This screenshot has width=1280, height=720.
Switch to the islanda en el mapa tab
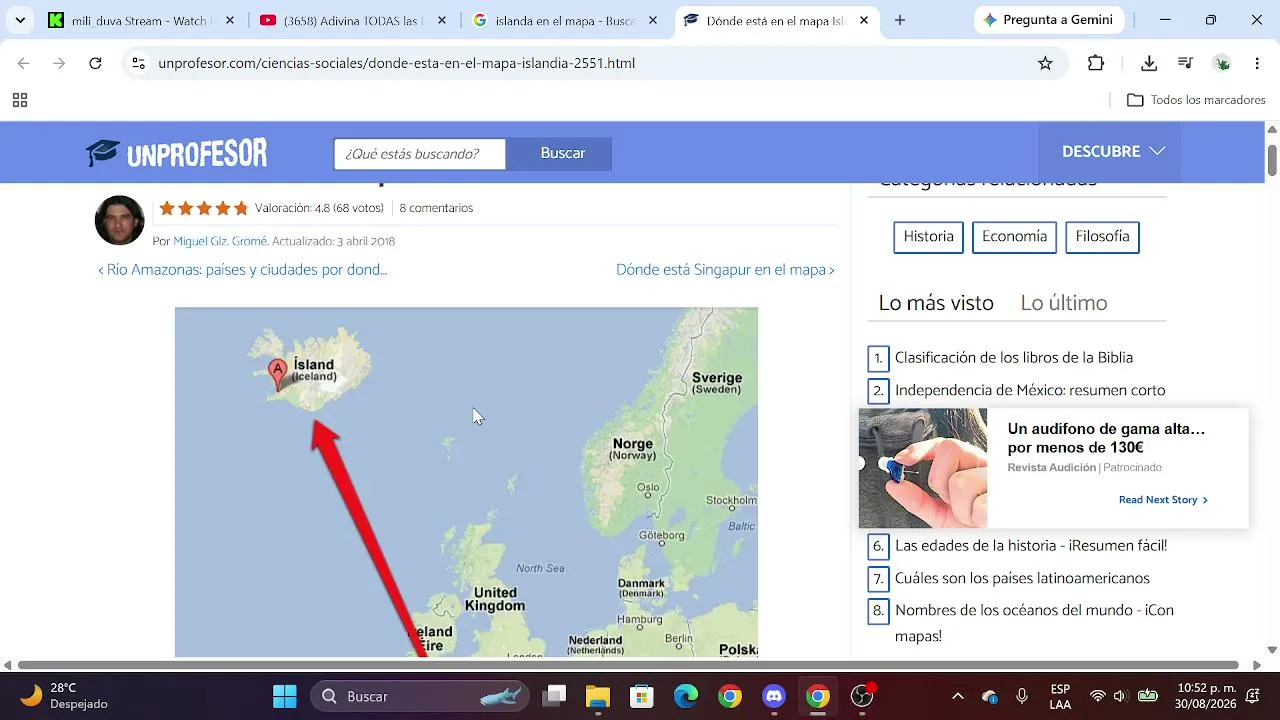point(564,20)
